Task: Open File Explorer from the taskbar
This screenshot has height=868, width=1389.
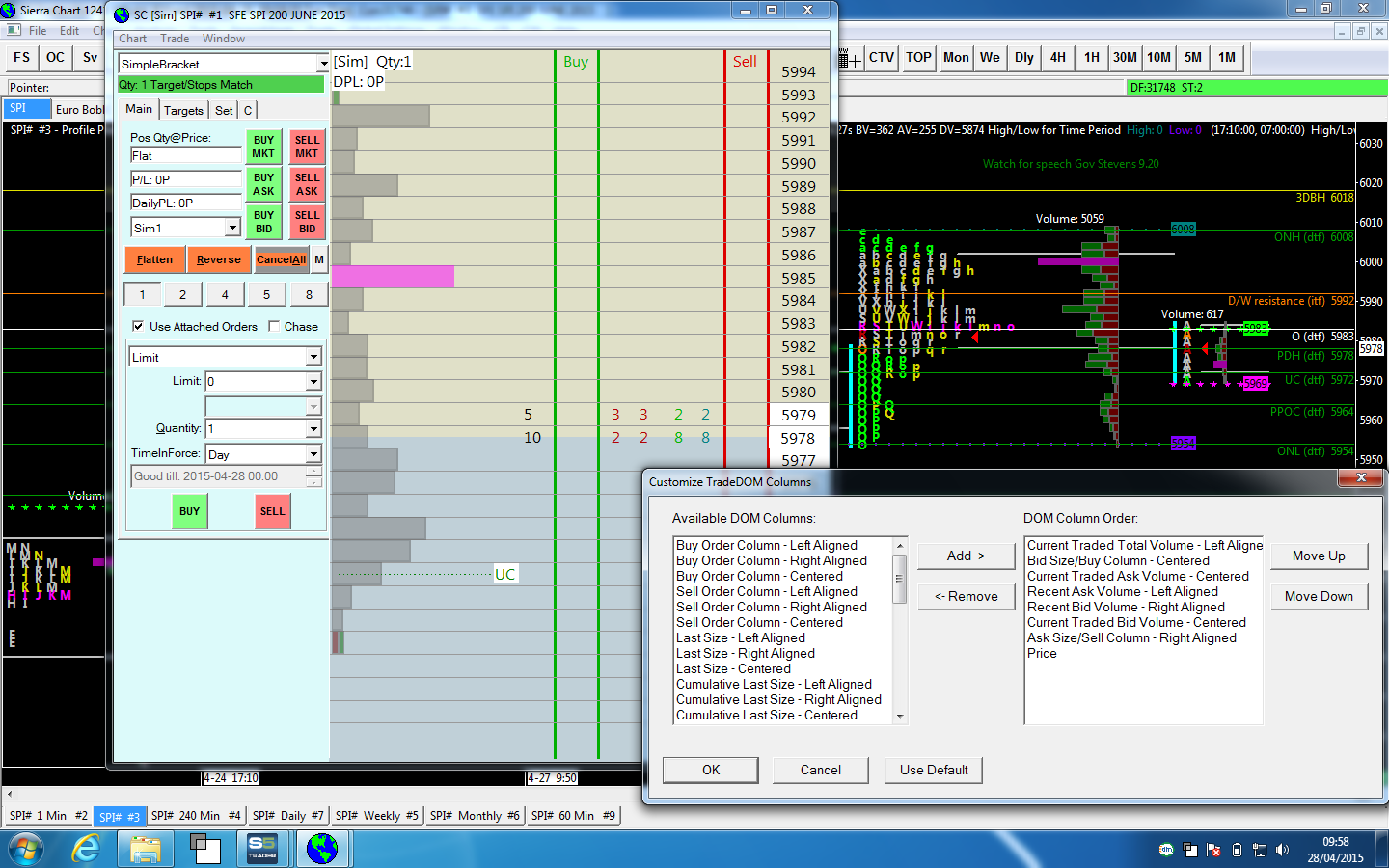Action: (146, 849)
